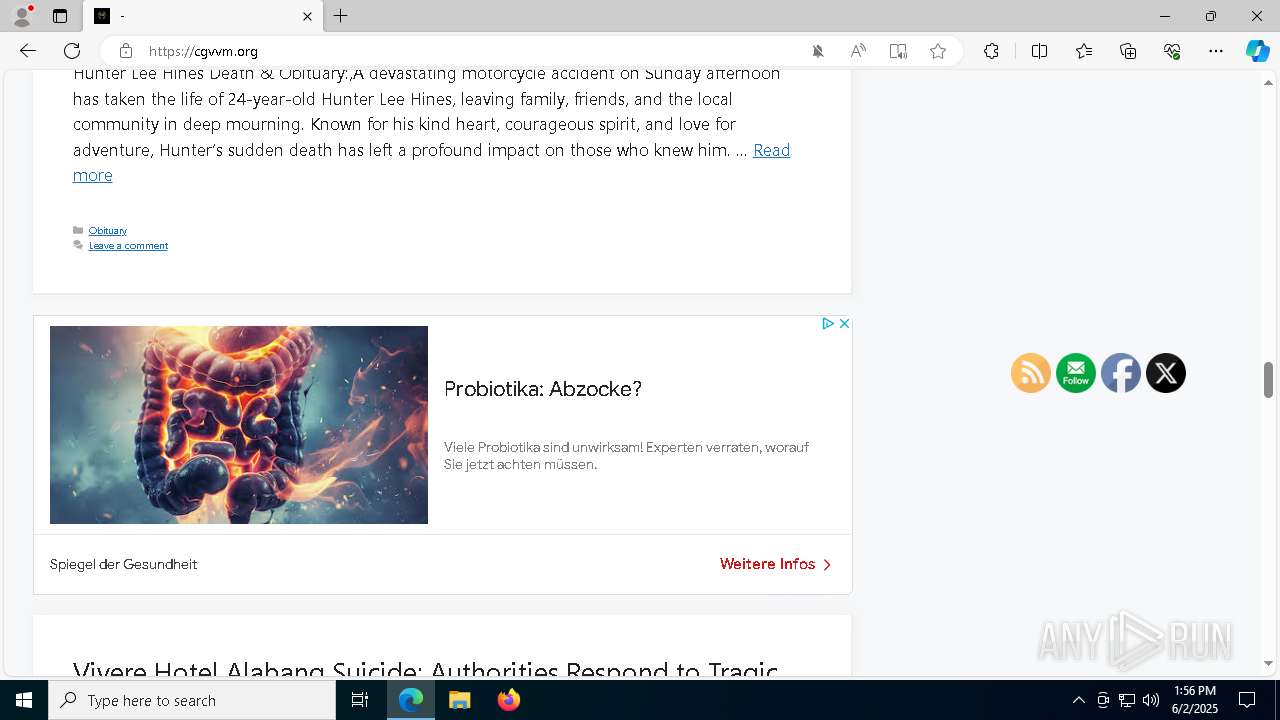Open a new tab
Image resolution: width=1280 pixels, height=720 pixels.
pos(341,16)
